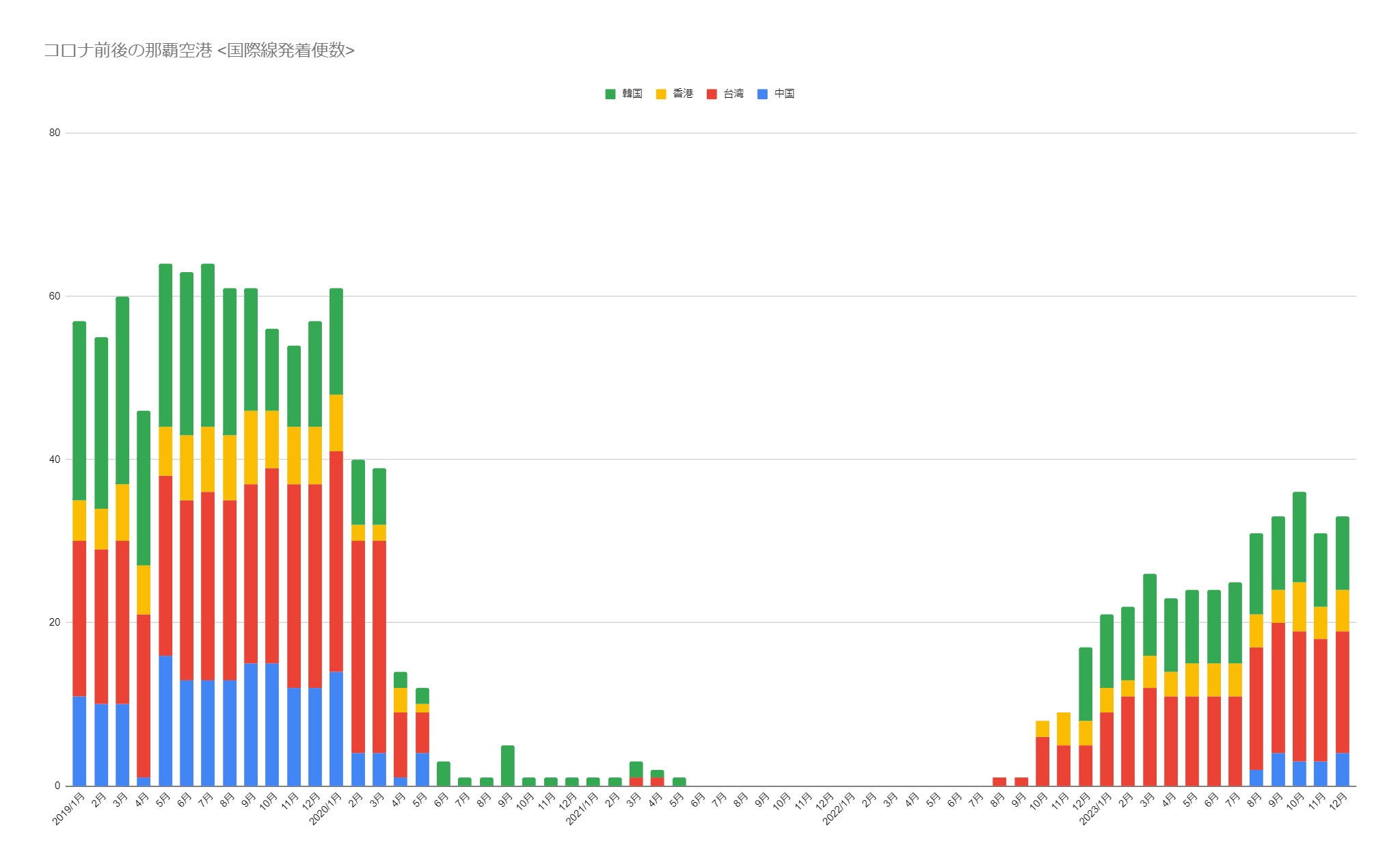Click the 60 y-axis label
Screen dimensions: 1400x867
(x=55, y=296)
